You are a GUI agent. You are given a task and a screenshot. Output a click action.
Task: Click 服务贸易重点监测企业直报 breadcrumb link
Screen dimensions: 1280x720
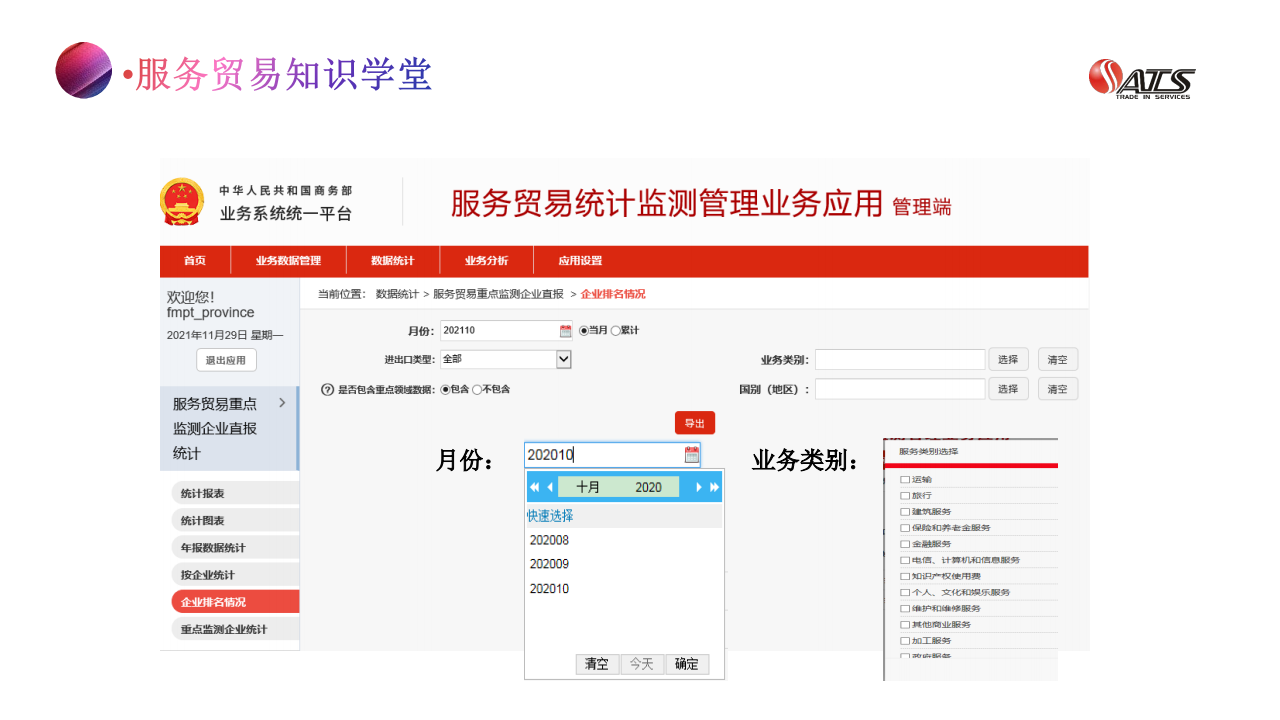click(498, 294)
